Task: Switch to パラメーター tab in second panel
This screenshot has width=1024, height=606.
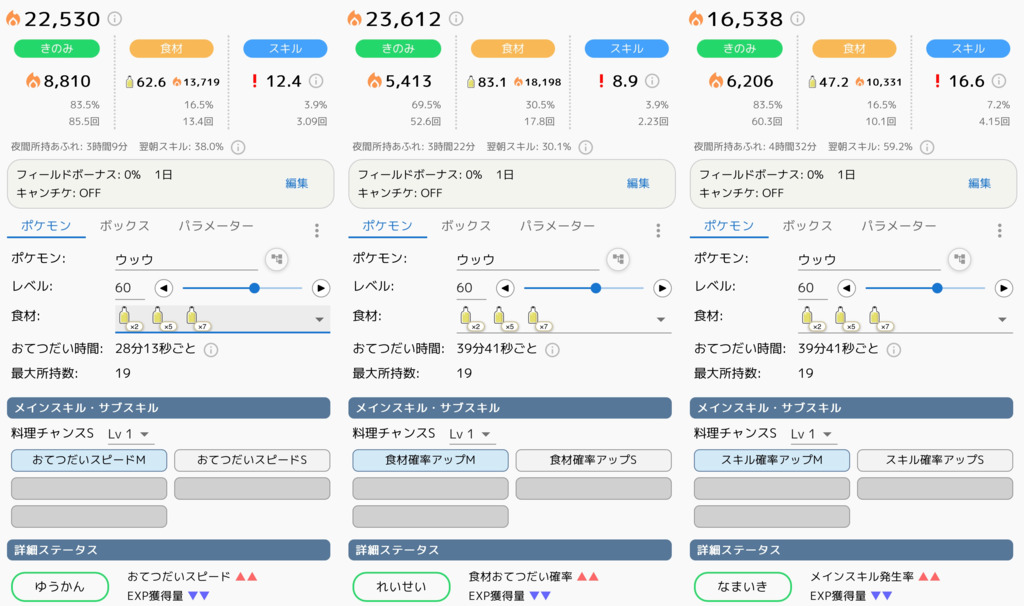Action: [x=558, y=226]
